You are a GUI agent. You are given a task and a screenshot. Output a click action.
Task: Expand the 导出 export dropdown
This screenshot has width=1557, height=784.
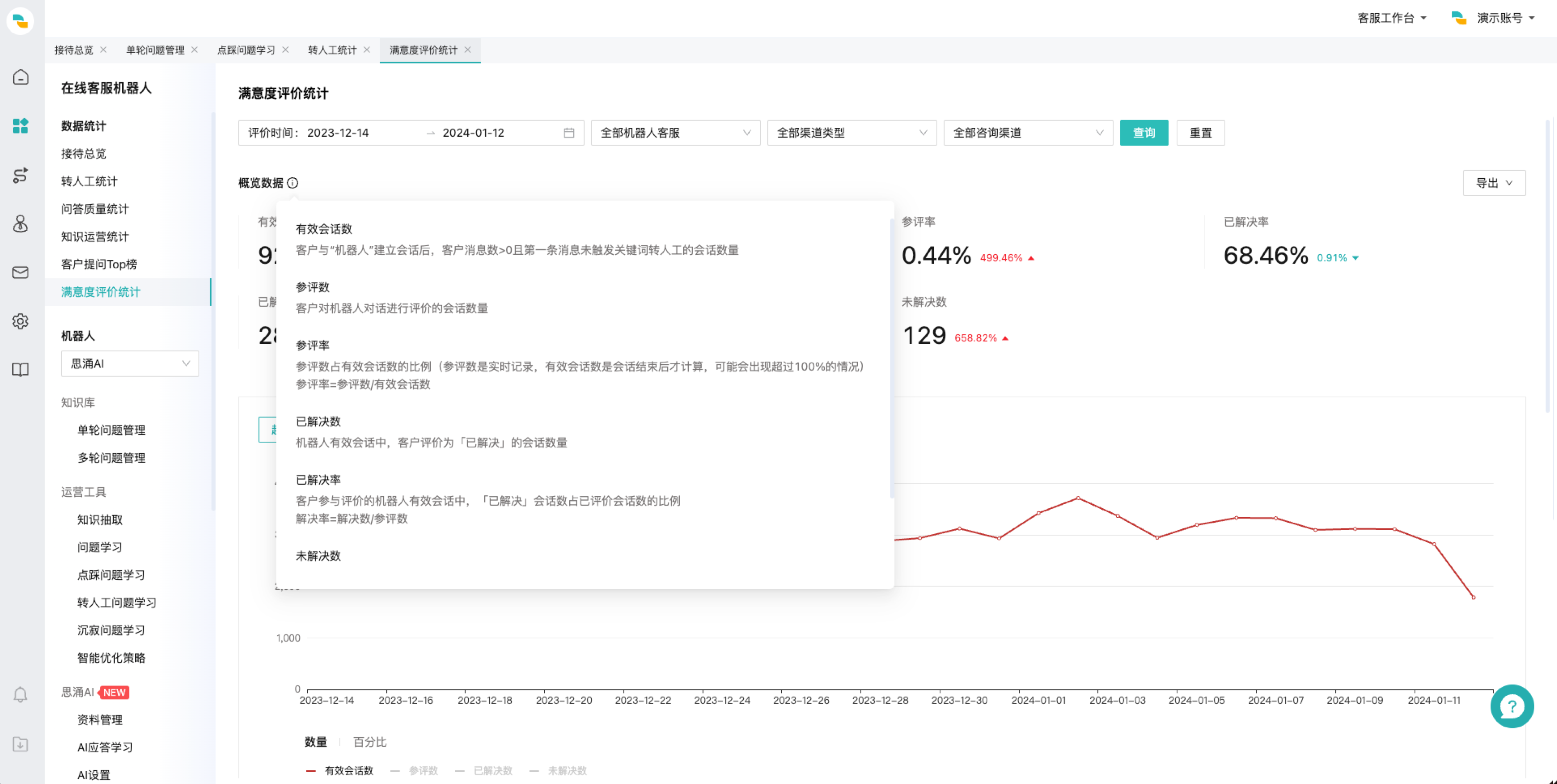[x=1494, y=182]
